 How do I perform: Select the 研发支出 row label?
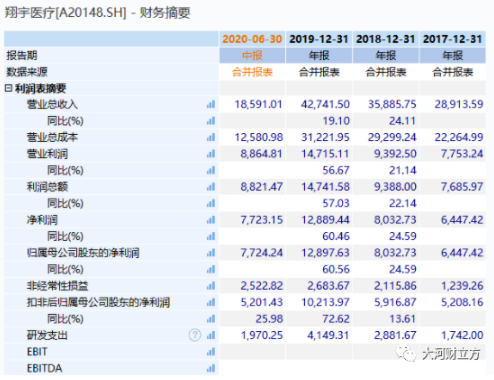coord(47,335)
